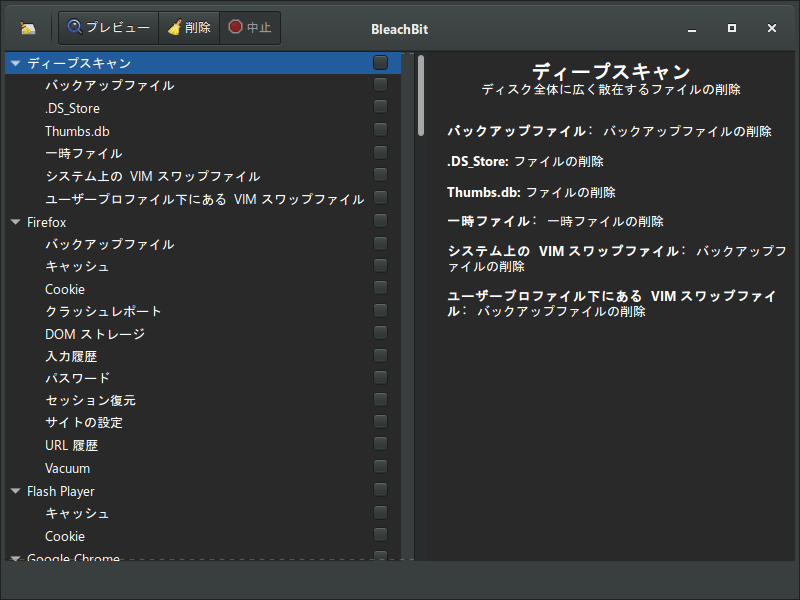Select the DOM ストレージ row

(203, 334)
